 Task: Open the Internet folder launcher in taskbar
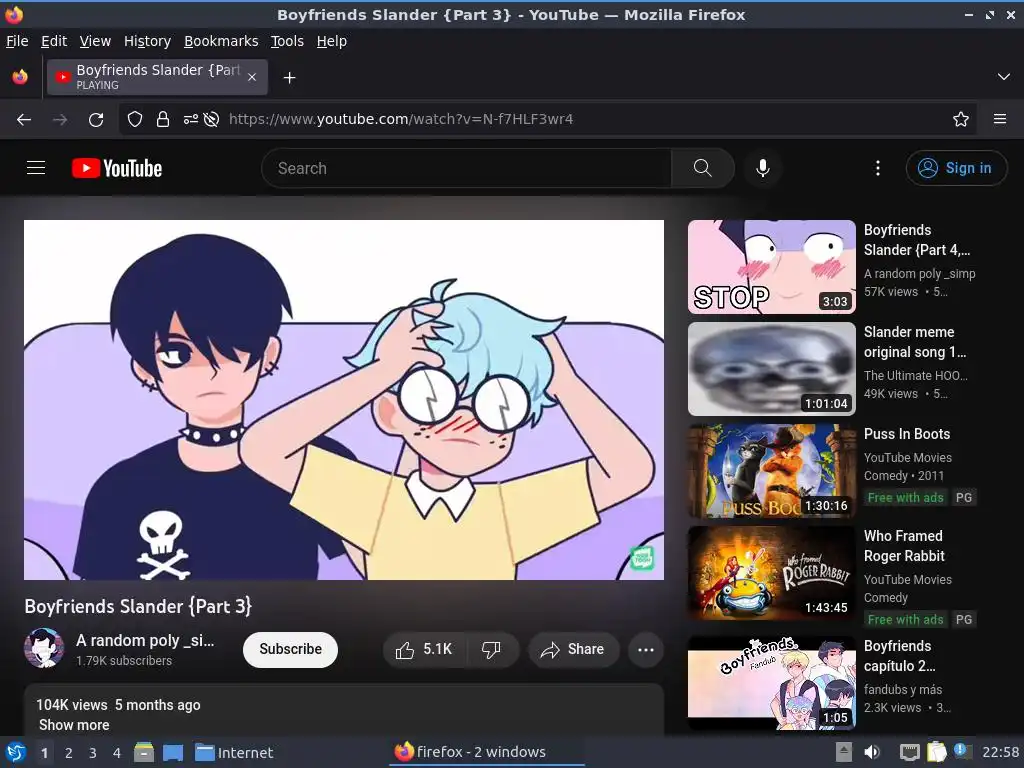click(234, 752)
